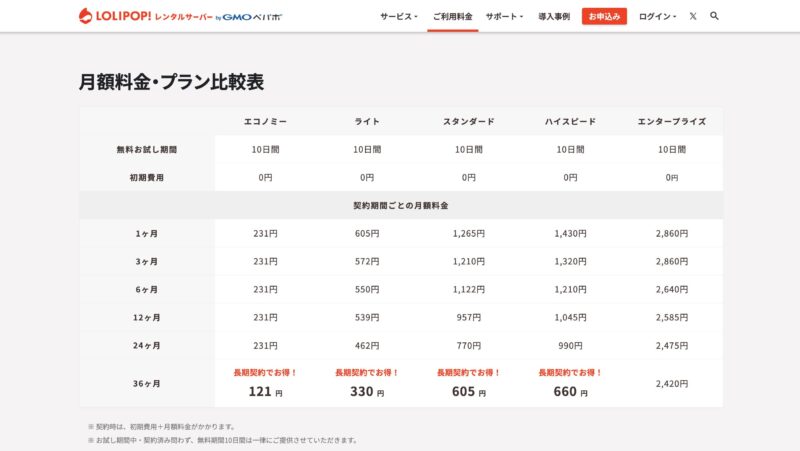The width and height of the screenshot is (800, 451).
Task: Click the 1ヶ月 row label
Action: pos(146,234)
